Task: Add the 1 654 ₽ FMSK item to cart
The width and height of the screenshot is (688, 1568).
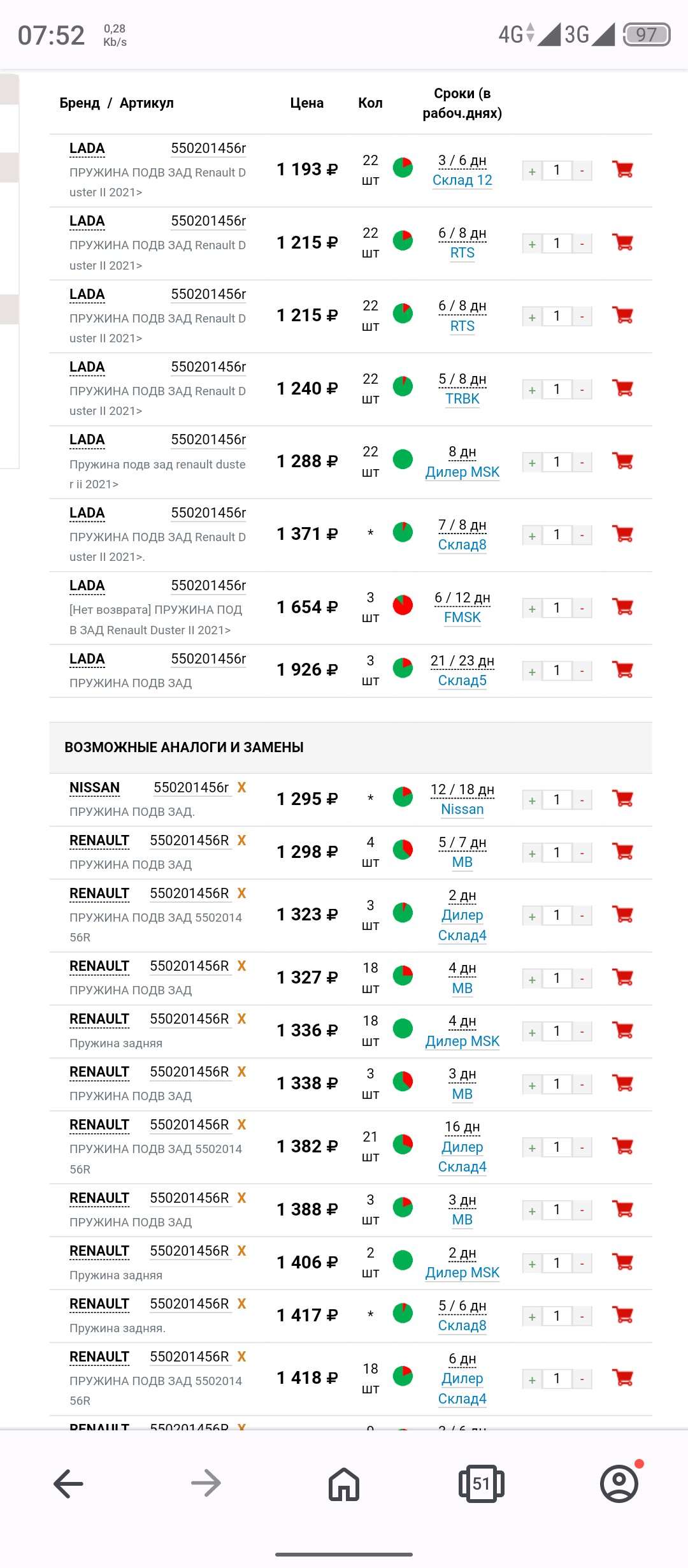Action: coord(622,607)
